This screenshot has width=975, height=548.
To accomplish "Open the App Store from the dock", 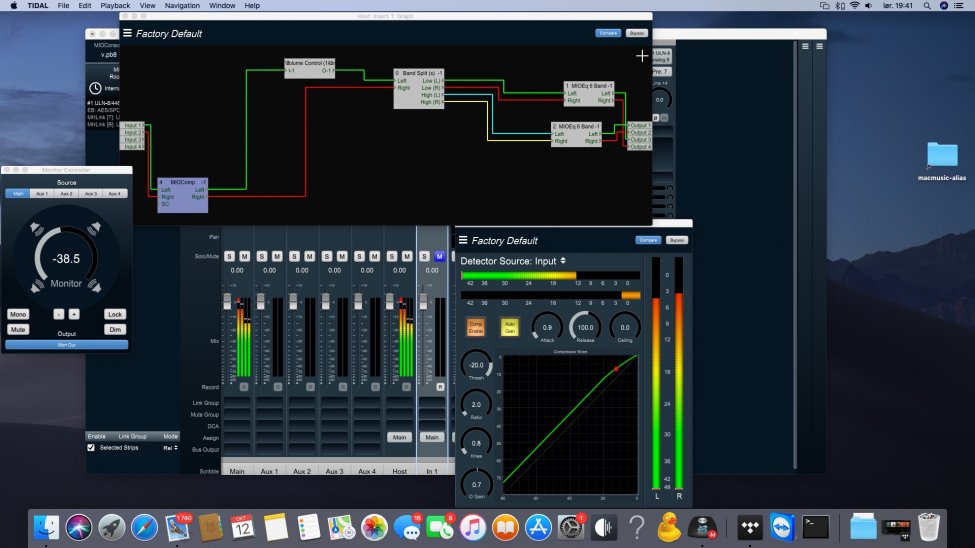I will pyautogui.click(x=538, y=527).
